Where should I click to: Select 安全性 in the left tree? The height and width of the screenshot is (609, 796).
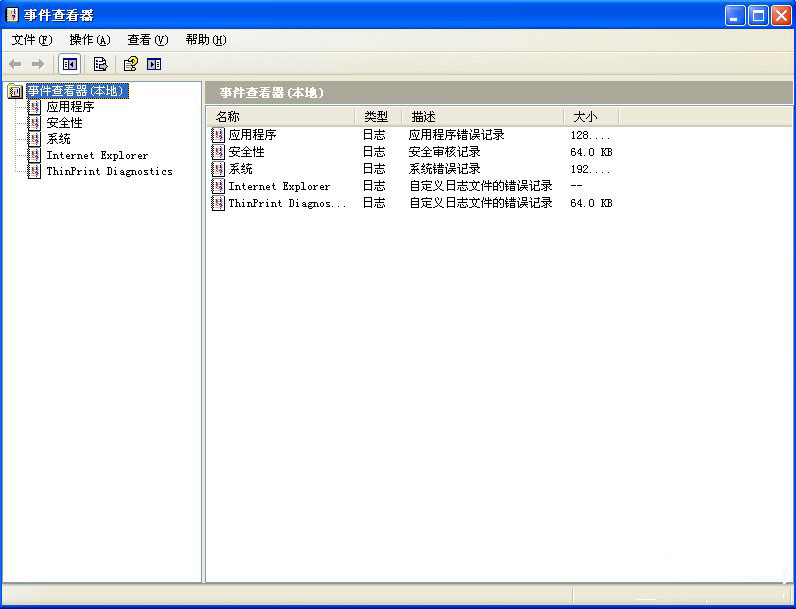[64, 123]
